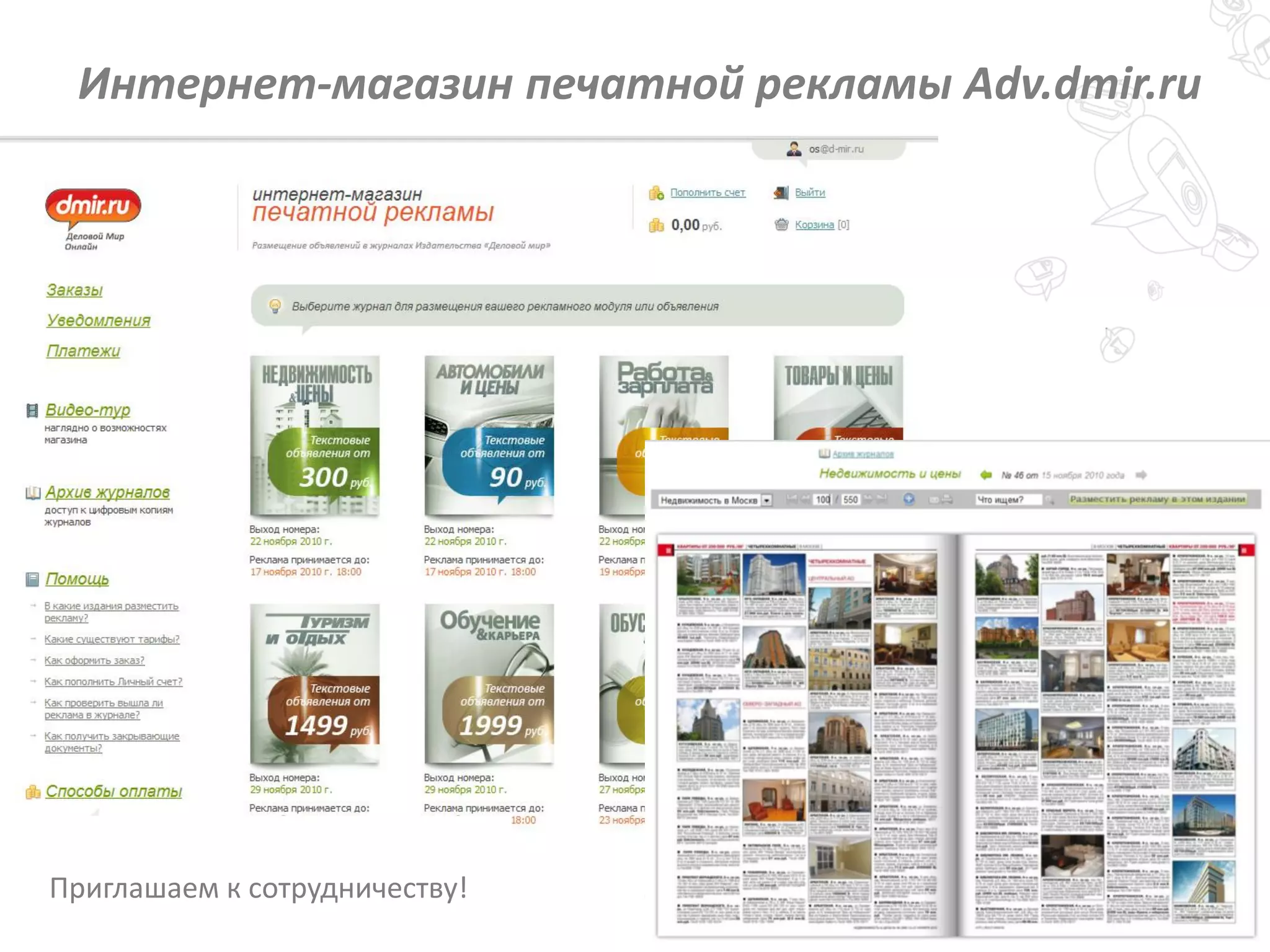The width and height of the screenshot is (1270, 952).
Task: Click the left page of the magazine spread
Action: click(806, 736)
